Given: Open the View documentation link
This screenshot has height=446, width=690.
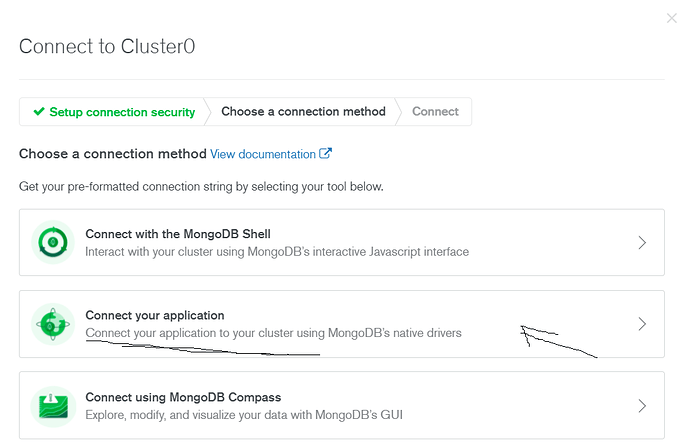Looking at the screenshot, I should [263, 154].
